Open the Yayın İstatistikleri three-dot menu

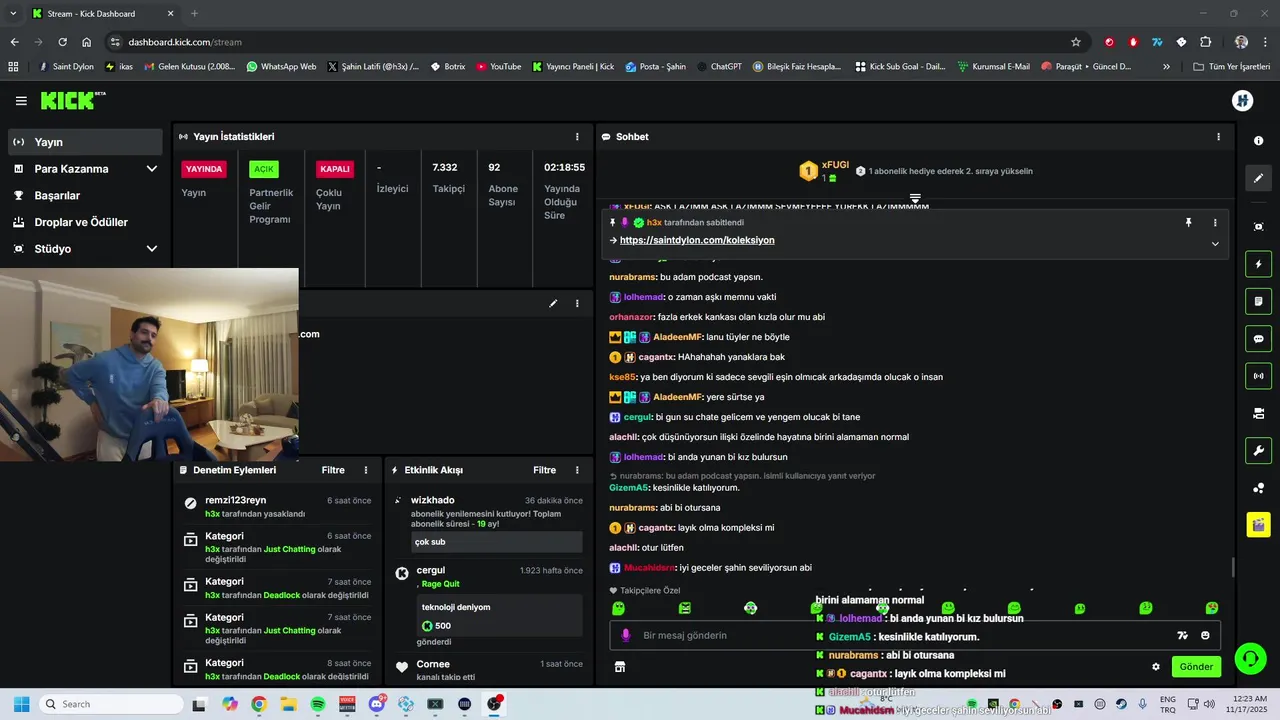577,137
